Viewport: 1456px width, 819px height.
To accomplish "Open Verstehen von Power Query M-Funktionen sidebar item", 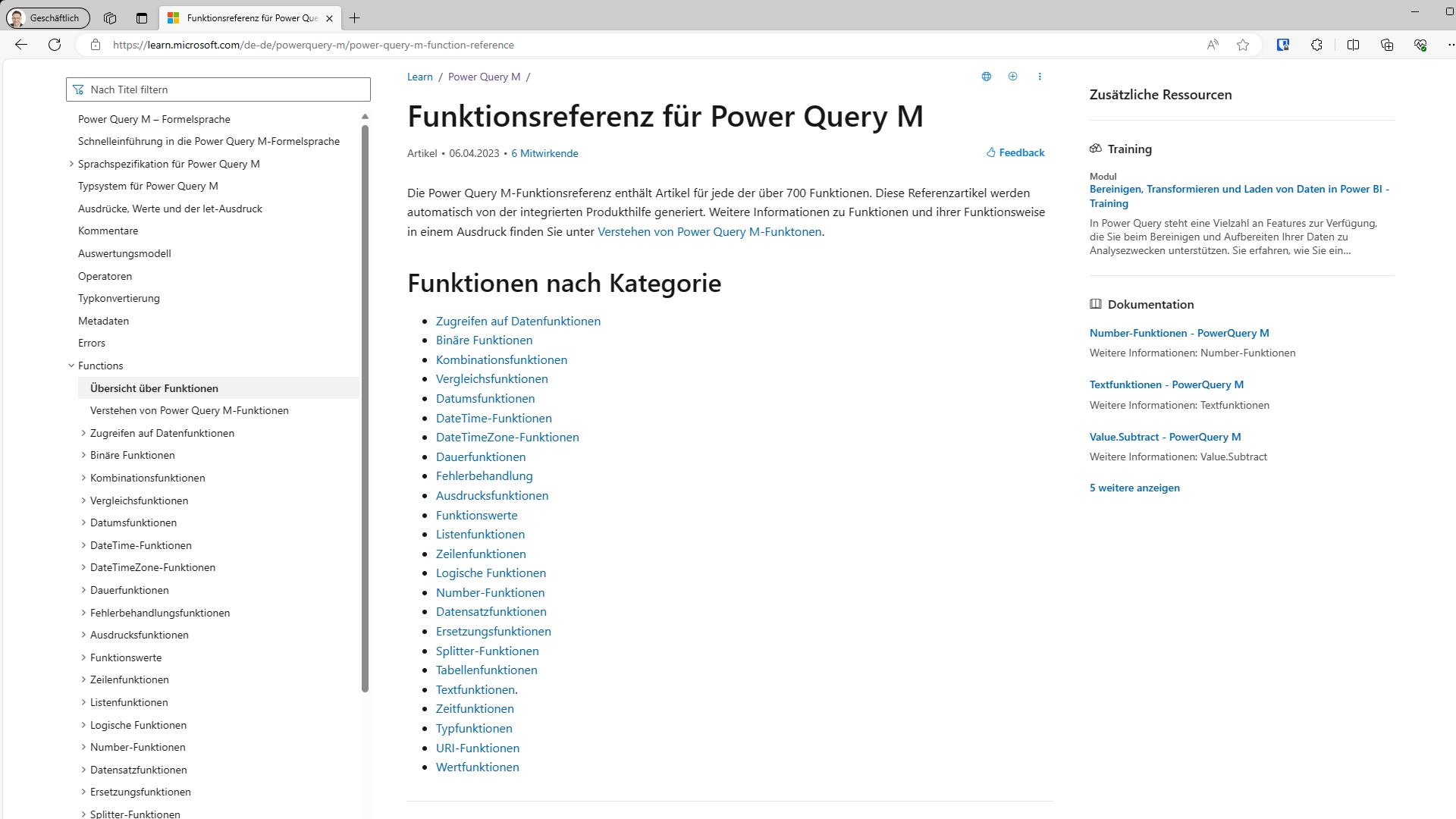I will (x=190, y=410).
